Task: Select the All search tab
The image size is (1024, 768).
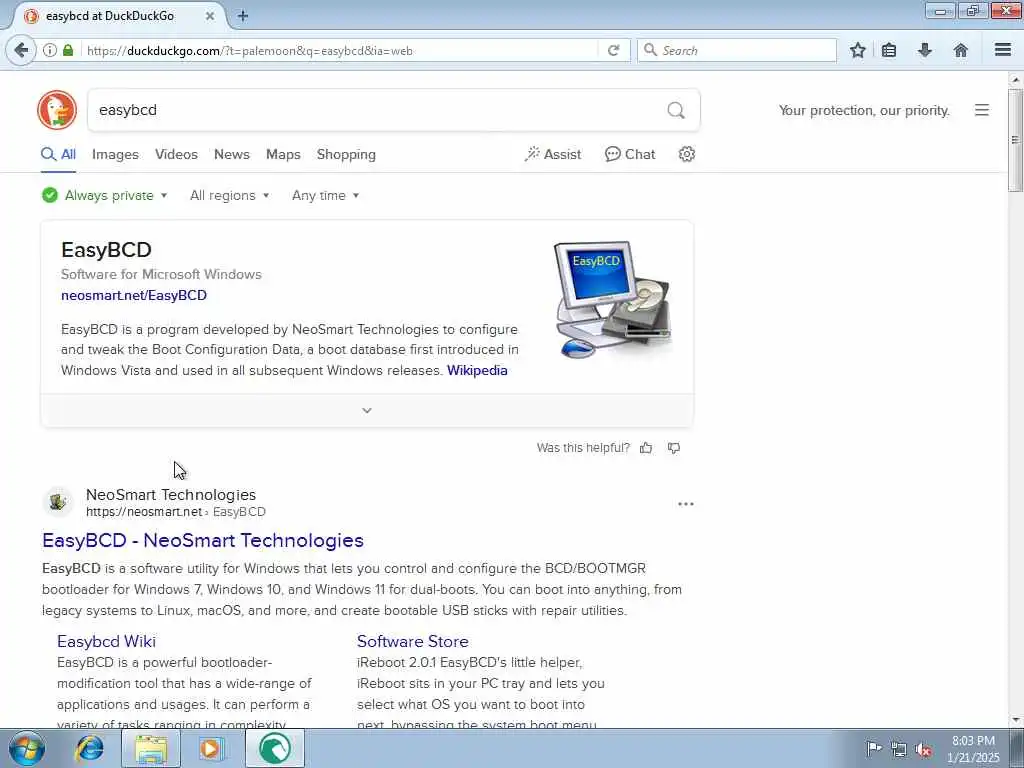Action: (59, 154)
